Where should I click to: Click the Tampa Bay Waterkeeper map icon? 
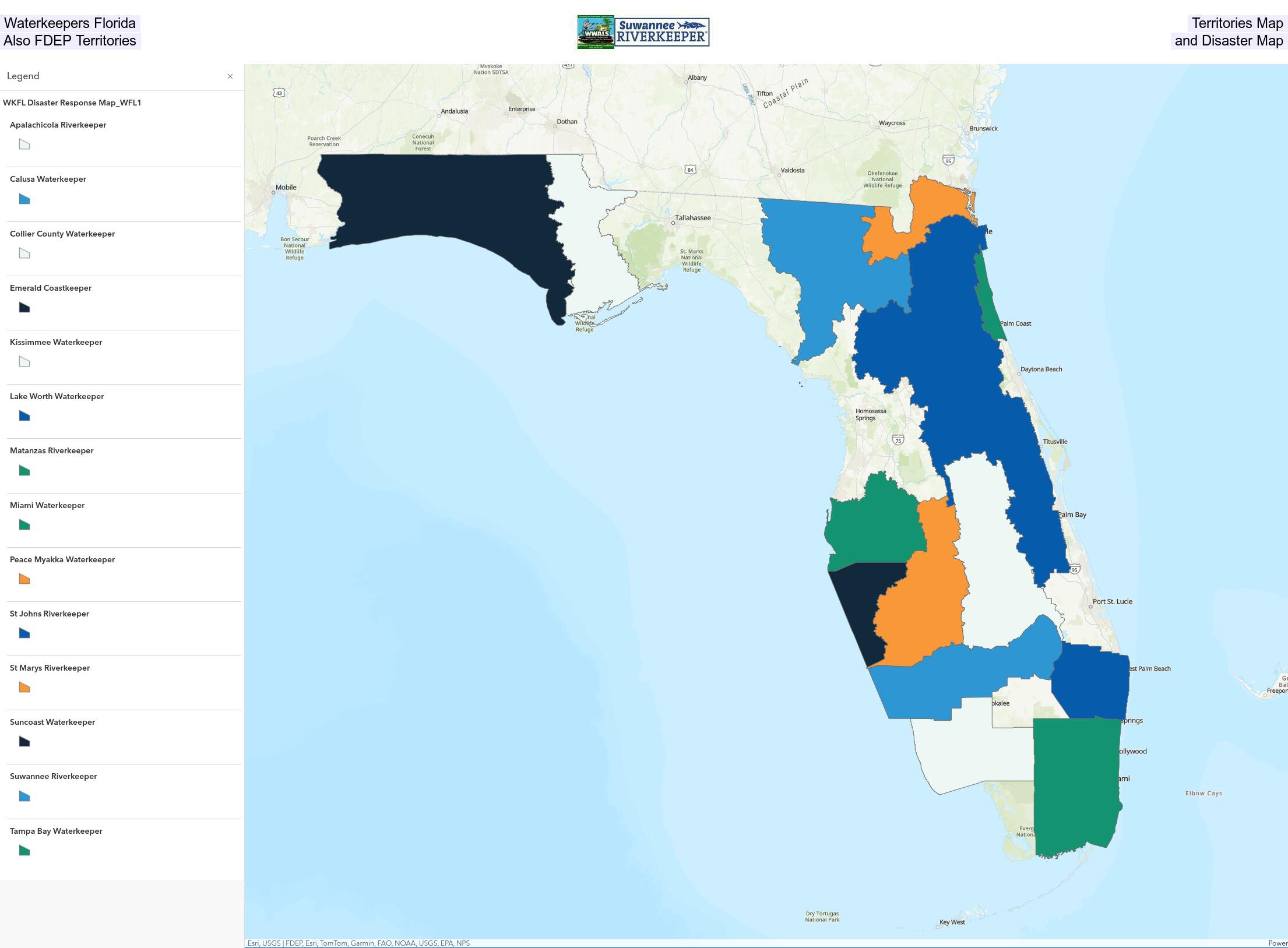[x=23, y=851]
